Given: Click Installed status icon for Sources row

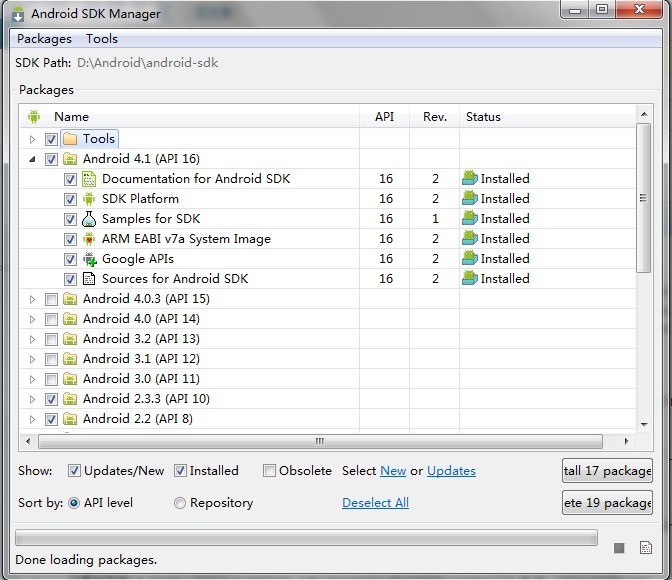Looking at the screenshot, I should pyautogui.click(x=470, y=279).
